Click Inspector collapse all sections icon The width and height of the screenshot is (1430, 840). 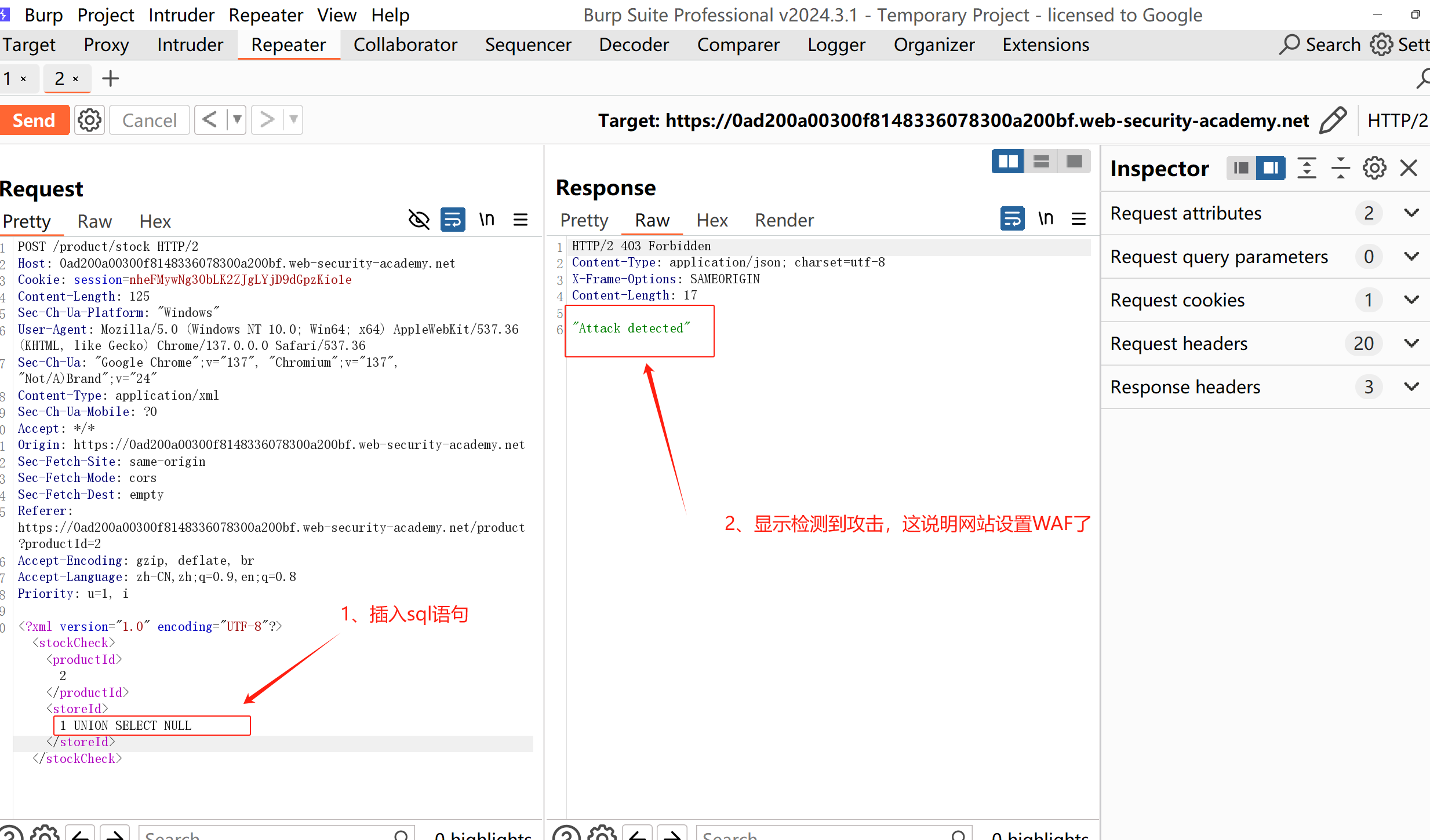coord(1340,168)
